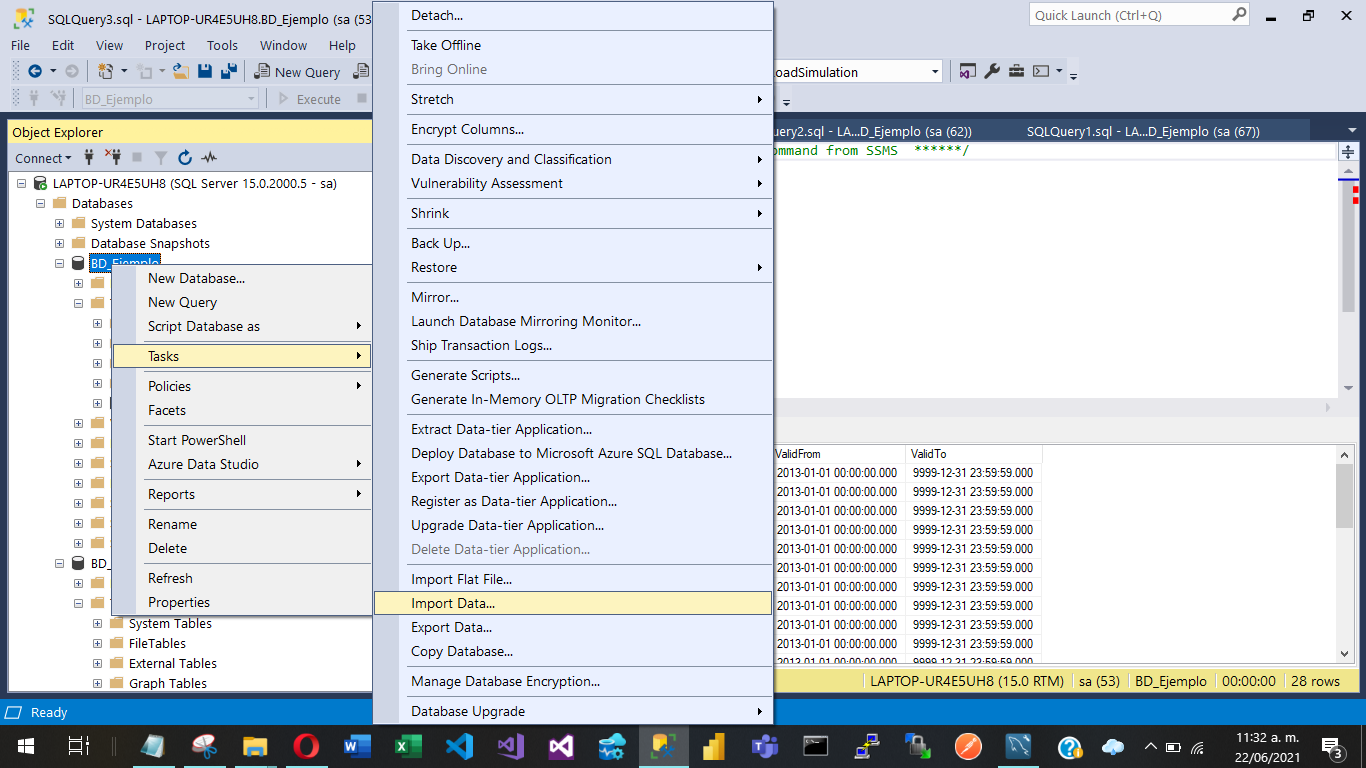1366x768 pixels.
Task: Click the Disconnect plug icon in Object Explorer
Action: (113, 158)
